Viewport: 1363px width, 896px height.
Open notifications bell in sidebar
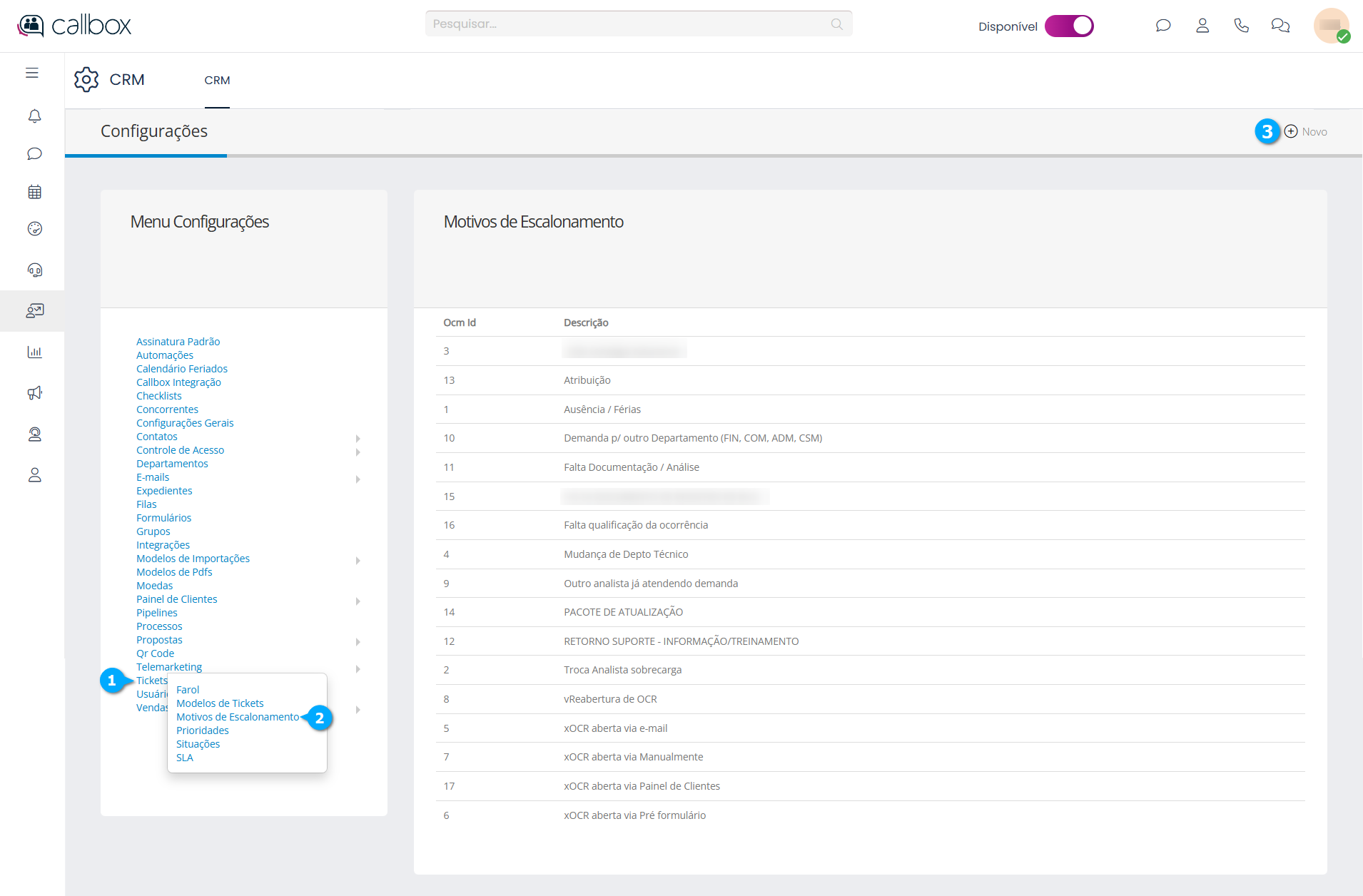tap(34, 116)
